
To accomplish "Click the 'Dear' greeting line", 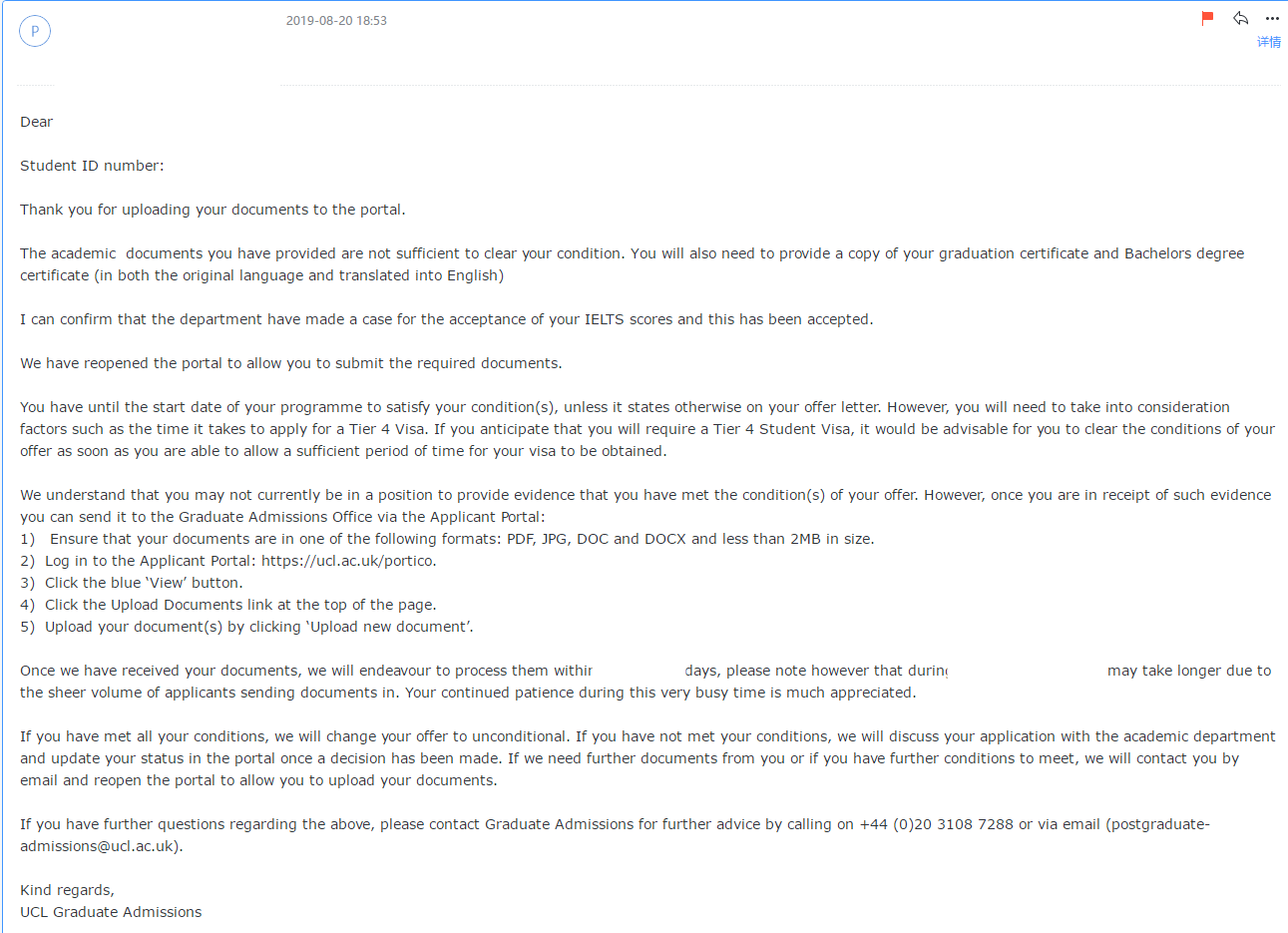I will (x=37, y=122).
